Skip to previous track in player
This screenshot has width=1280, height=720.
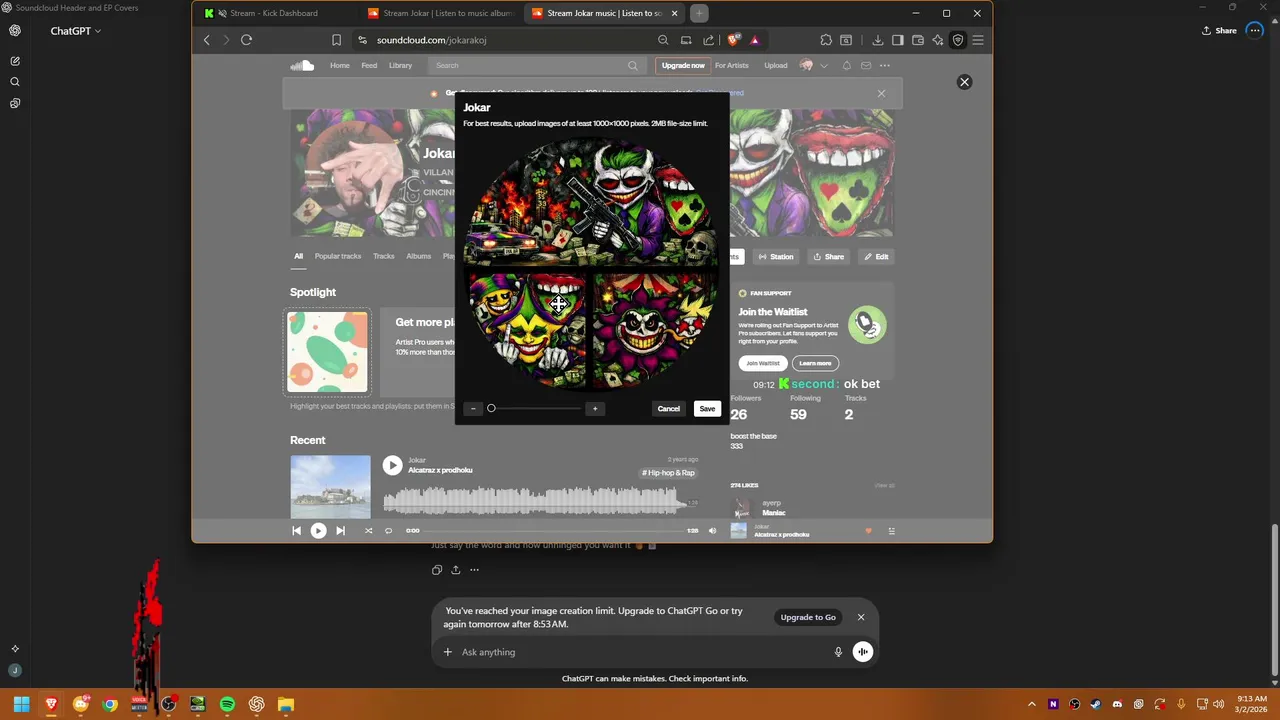pyautogui.click(x=296, y=531)
